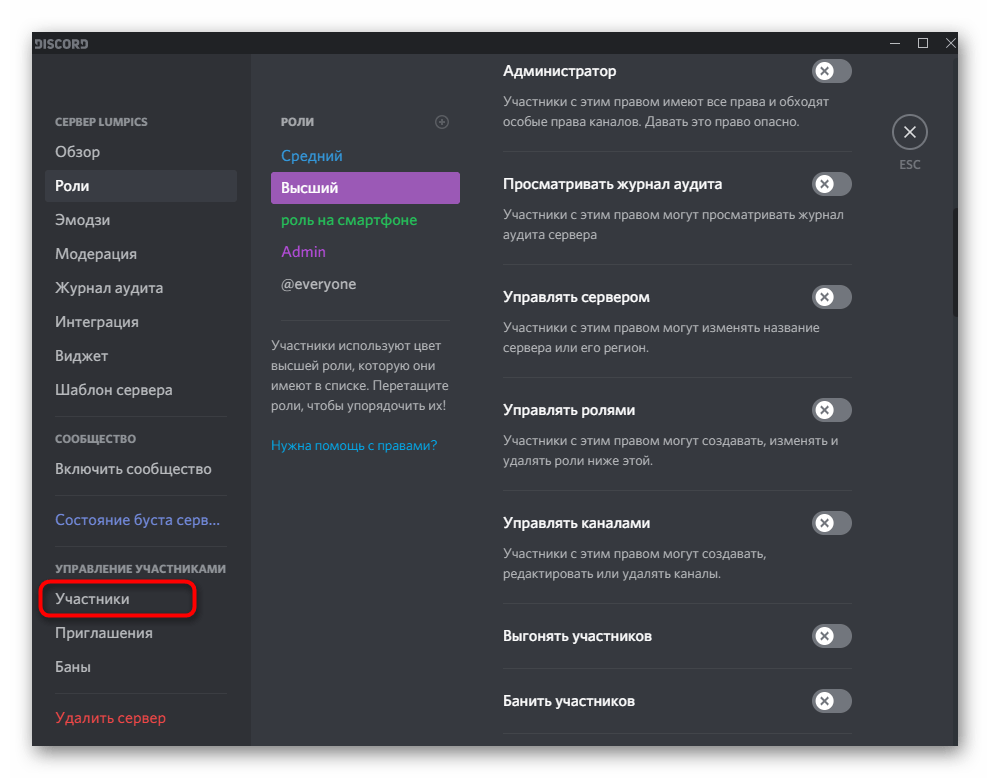Open Интеграция settings
The image size is (990, 778).
click(141, 322)
